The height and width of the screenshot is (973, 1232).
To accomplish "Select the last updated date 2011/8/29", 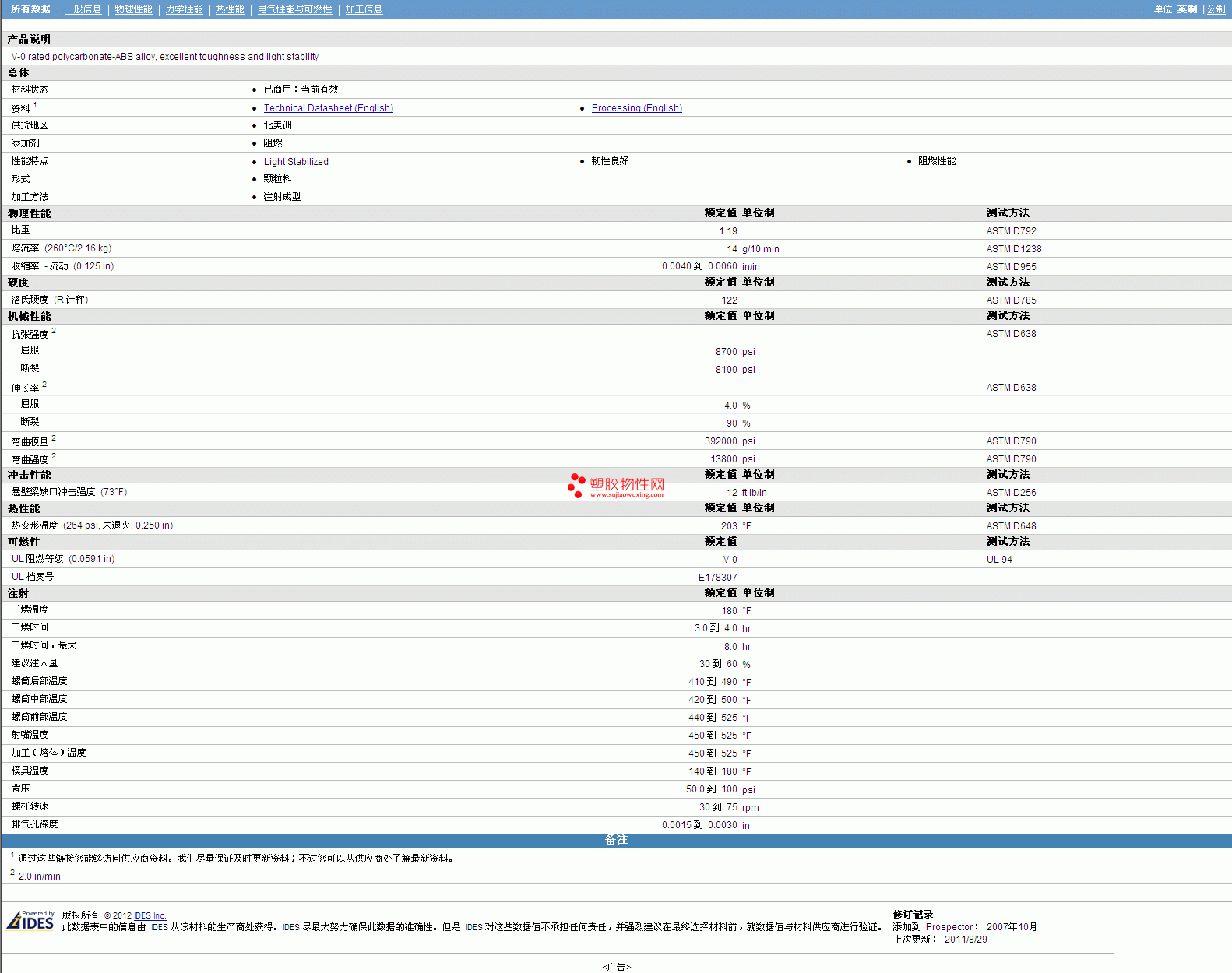I will pyautogui.click(x=966, y=940).
